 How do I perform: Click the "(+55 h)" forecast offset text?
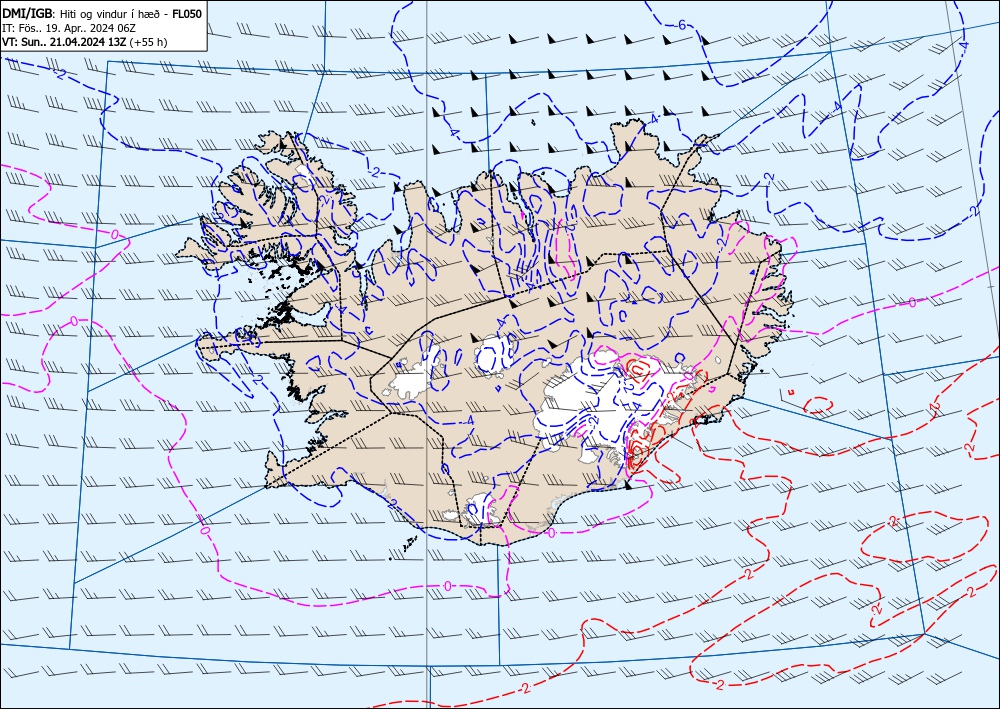click(x=148, y=42)
